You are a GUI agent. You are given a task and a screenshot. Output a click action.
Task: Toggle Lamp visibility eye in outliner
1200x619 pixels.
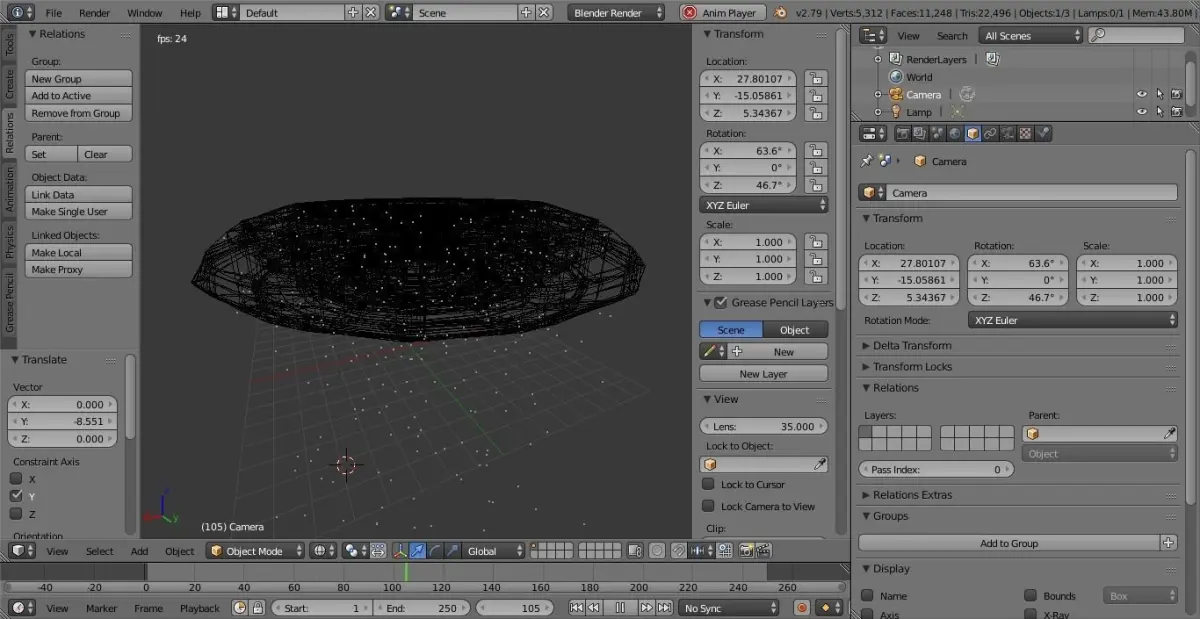(1141, 113)
